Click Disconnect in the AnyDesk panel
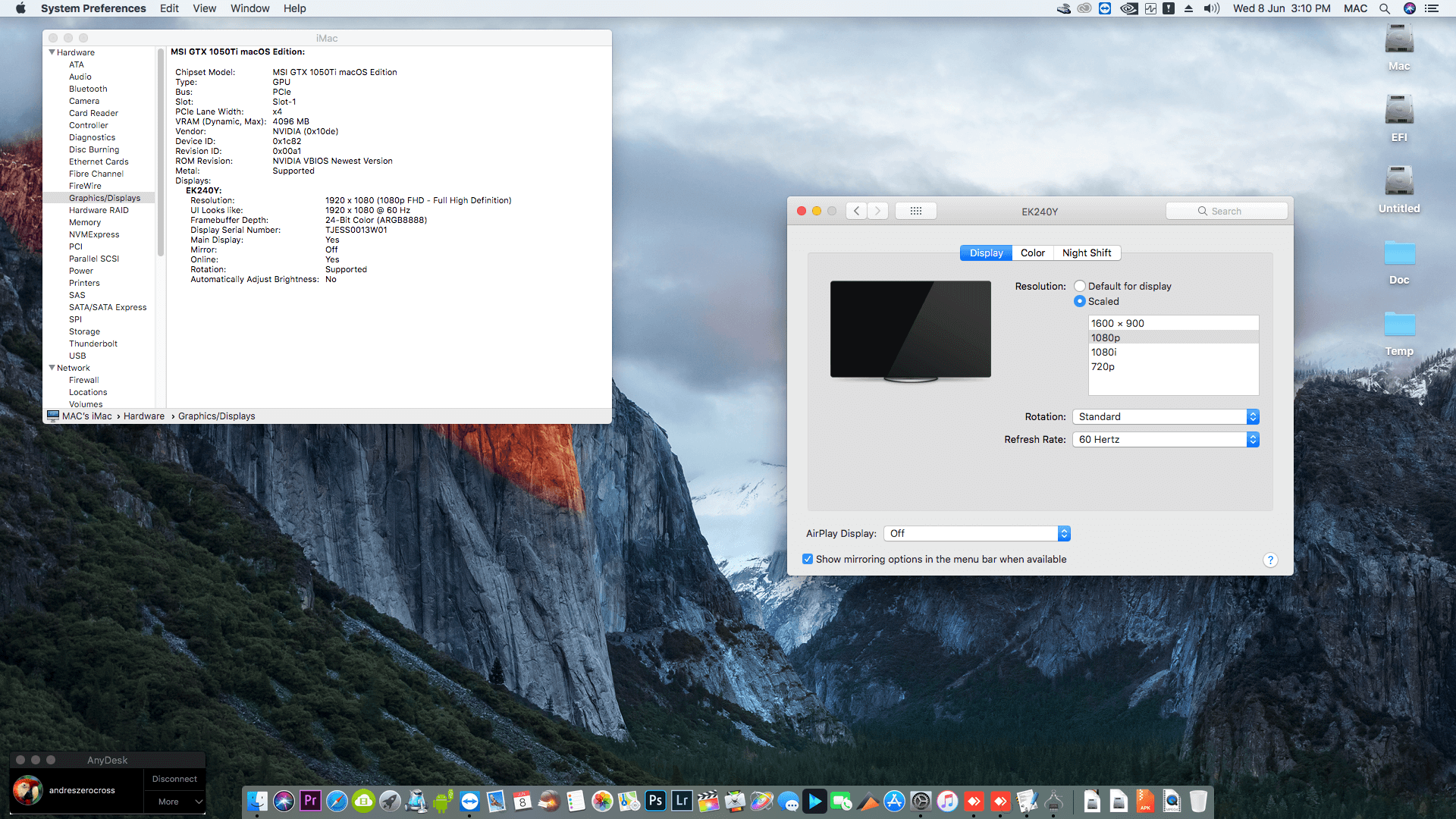The image size is (1456, 819). click(x=174, y=779)
